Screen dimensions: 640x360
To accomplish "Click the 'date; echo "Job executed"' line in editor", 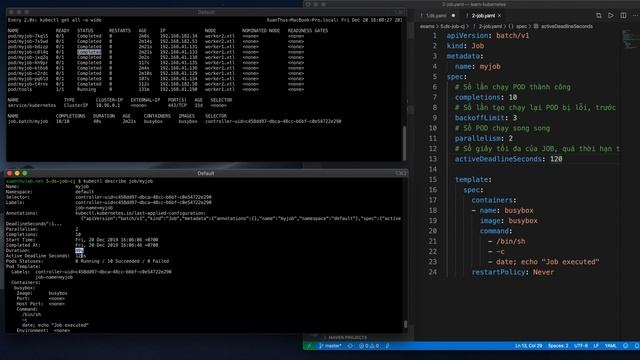I will coord(547,262).
